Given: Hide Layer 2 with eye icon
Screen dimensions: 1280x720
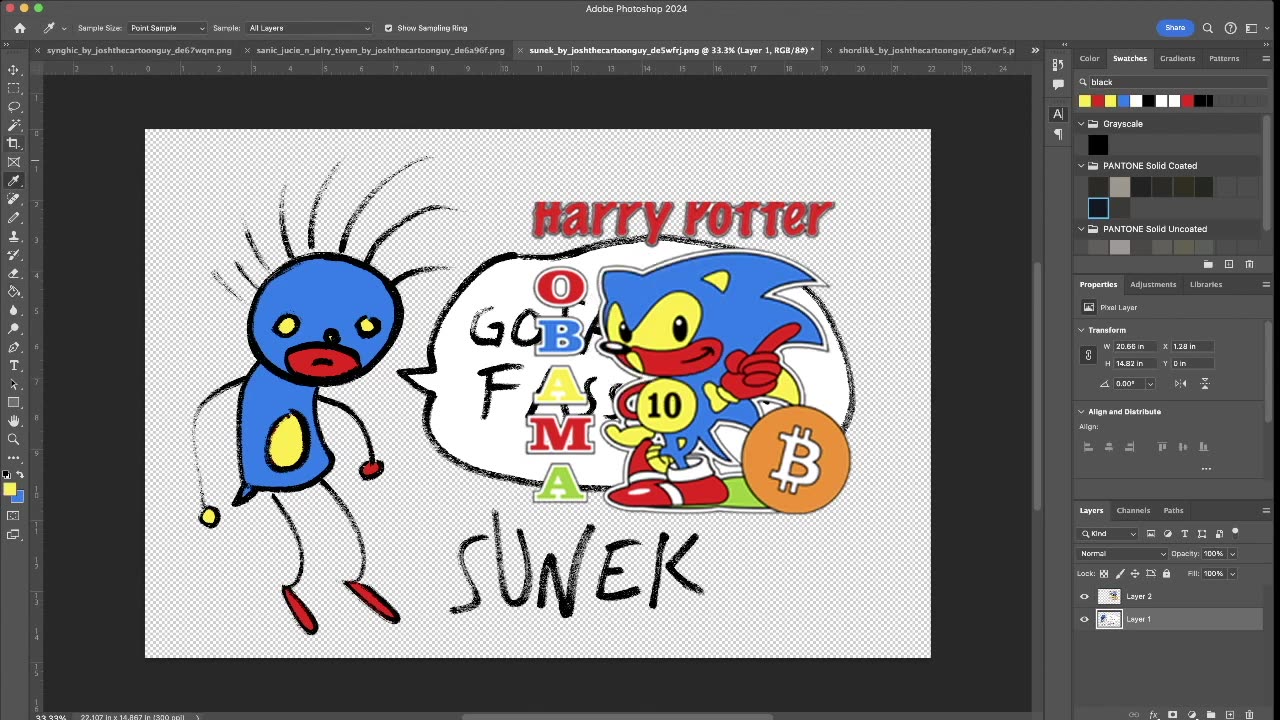Looking at the screenshot, I should click(1084, 596).
